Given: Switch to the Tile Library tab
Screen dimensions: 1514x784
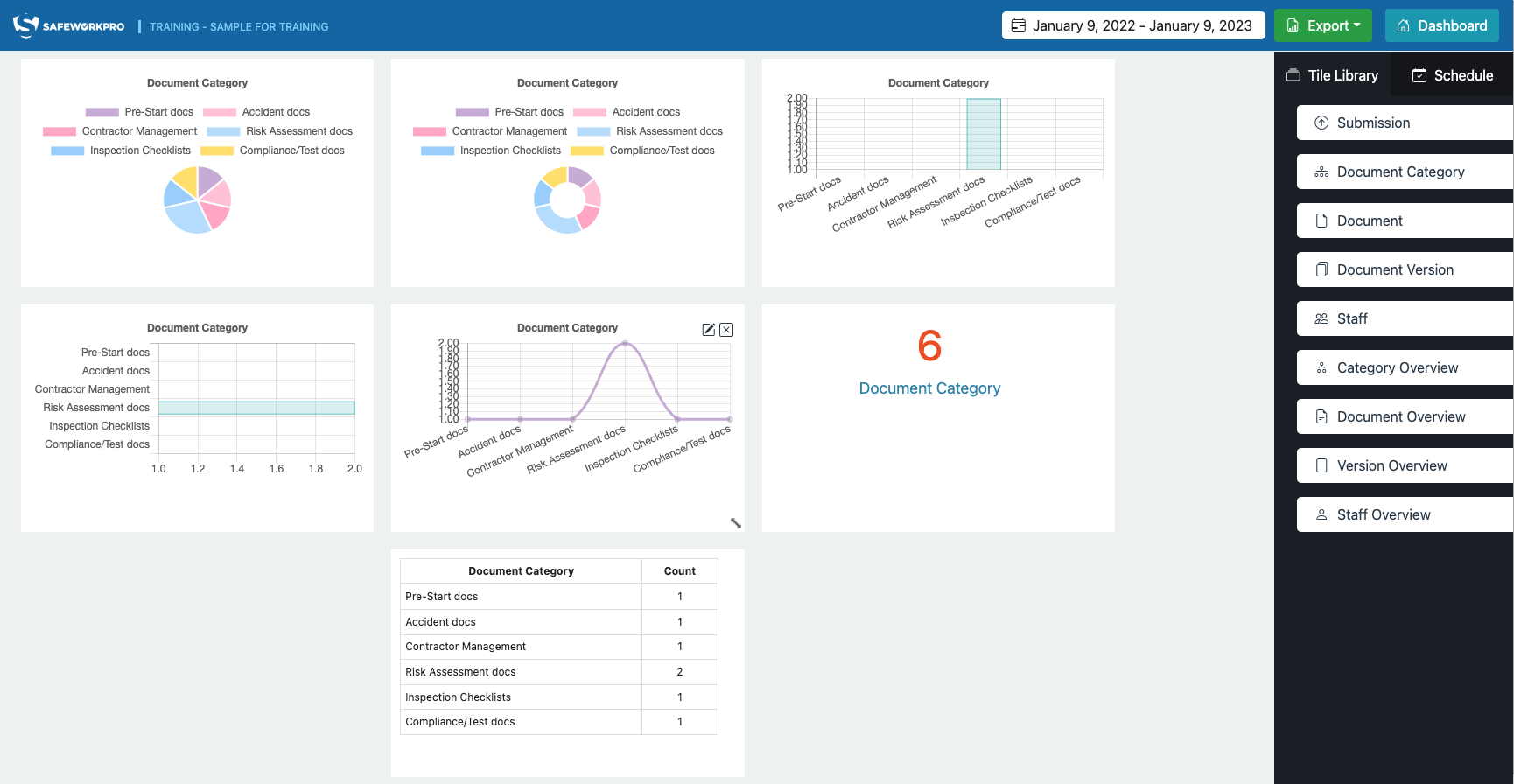Looking at the screenshot, I should [1332, 75].
